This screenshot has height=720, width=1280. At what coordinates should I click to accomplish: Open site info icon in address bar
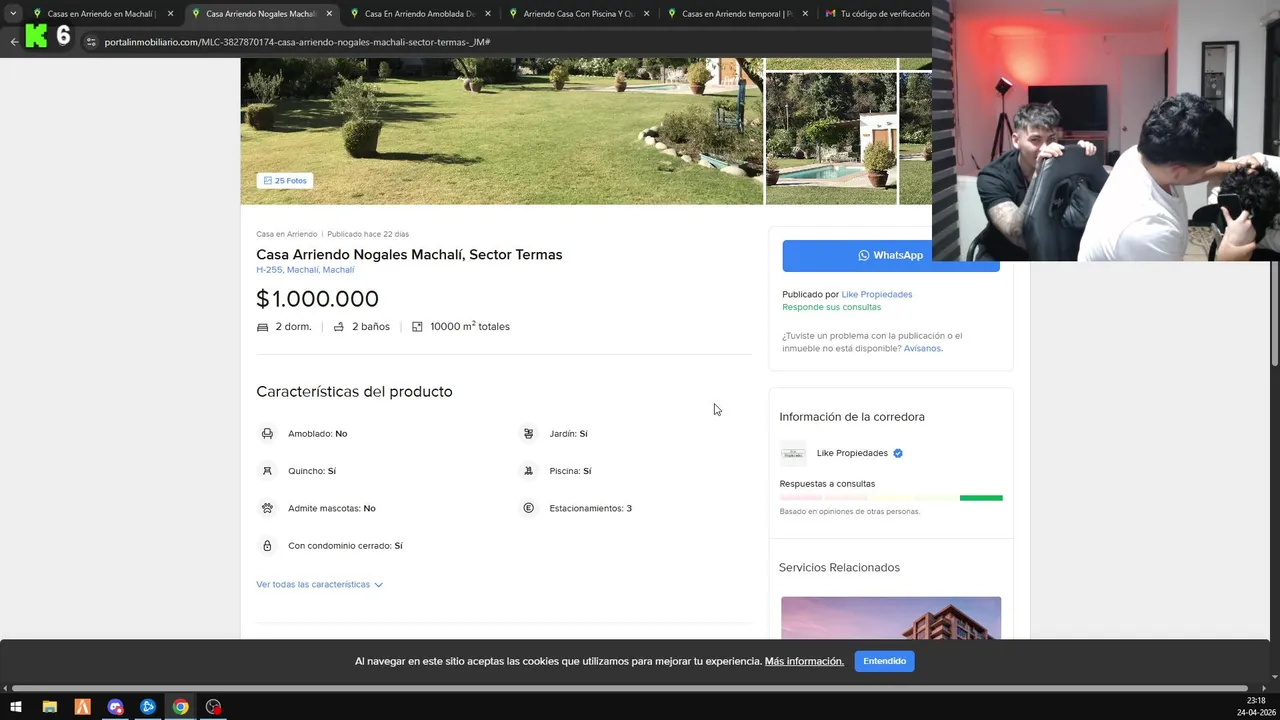coord(90,42)
